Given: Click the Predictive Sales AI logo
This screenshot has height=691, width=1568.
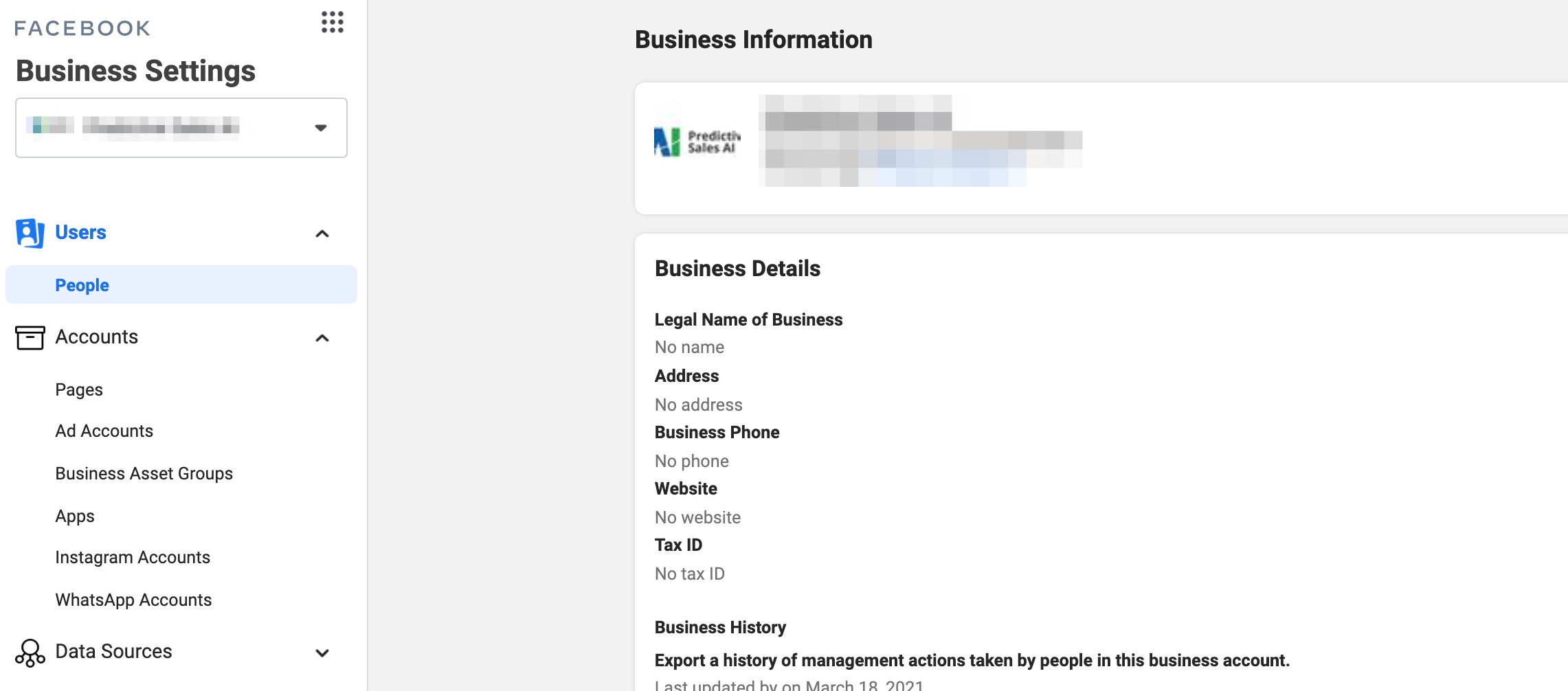Looking at the screenshot, I should (697, 142).
